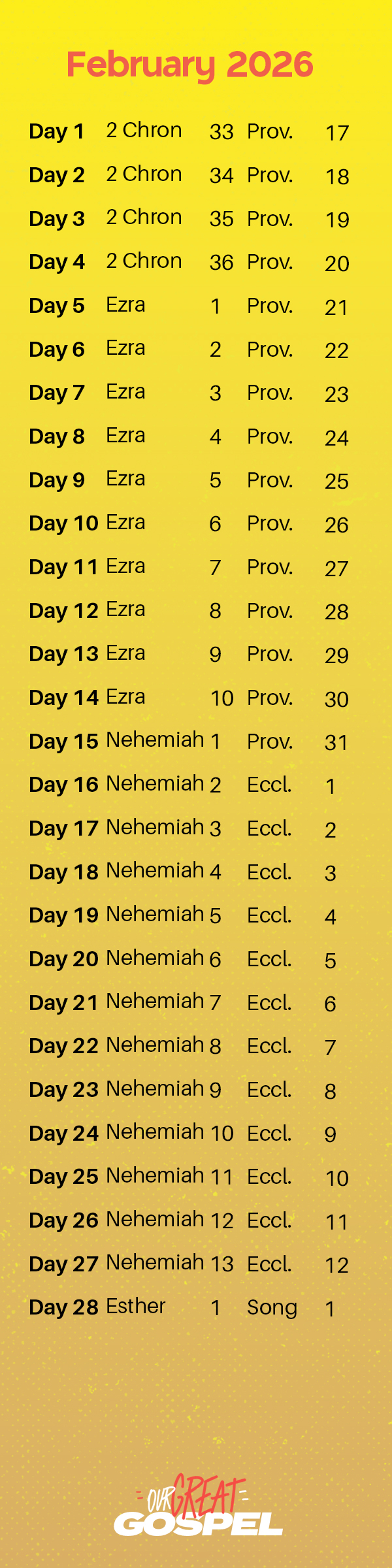Select the Prov. text on Day 15 row

tap(270, 742)
